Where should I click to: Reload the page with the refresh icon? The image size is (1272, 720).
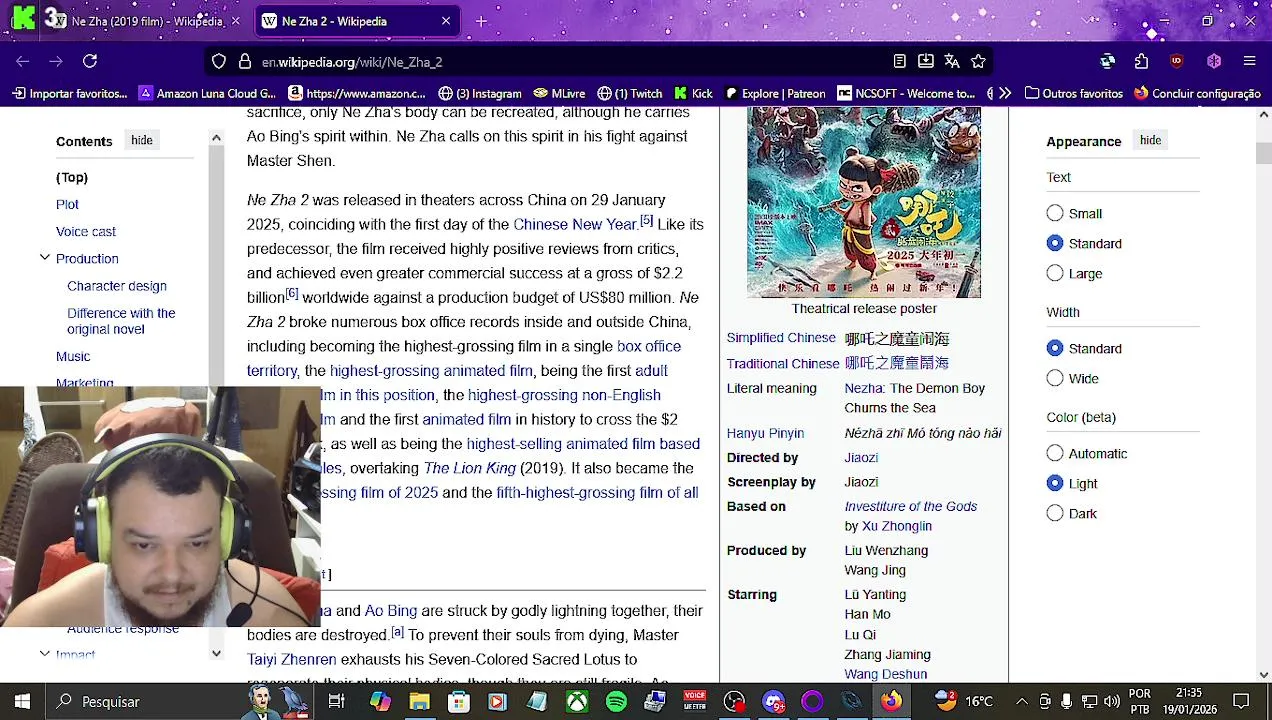[x=90, y=61]
